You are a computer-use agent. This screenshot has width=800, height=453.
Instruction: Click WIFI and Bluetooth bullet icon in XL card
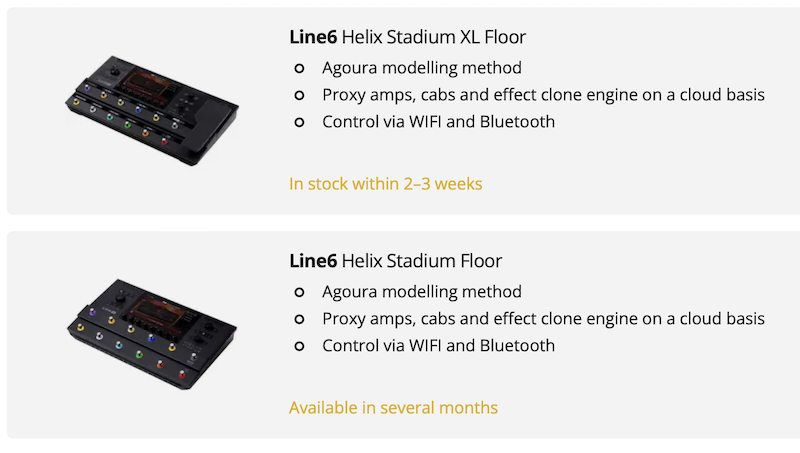point(299,123)
